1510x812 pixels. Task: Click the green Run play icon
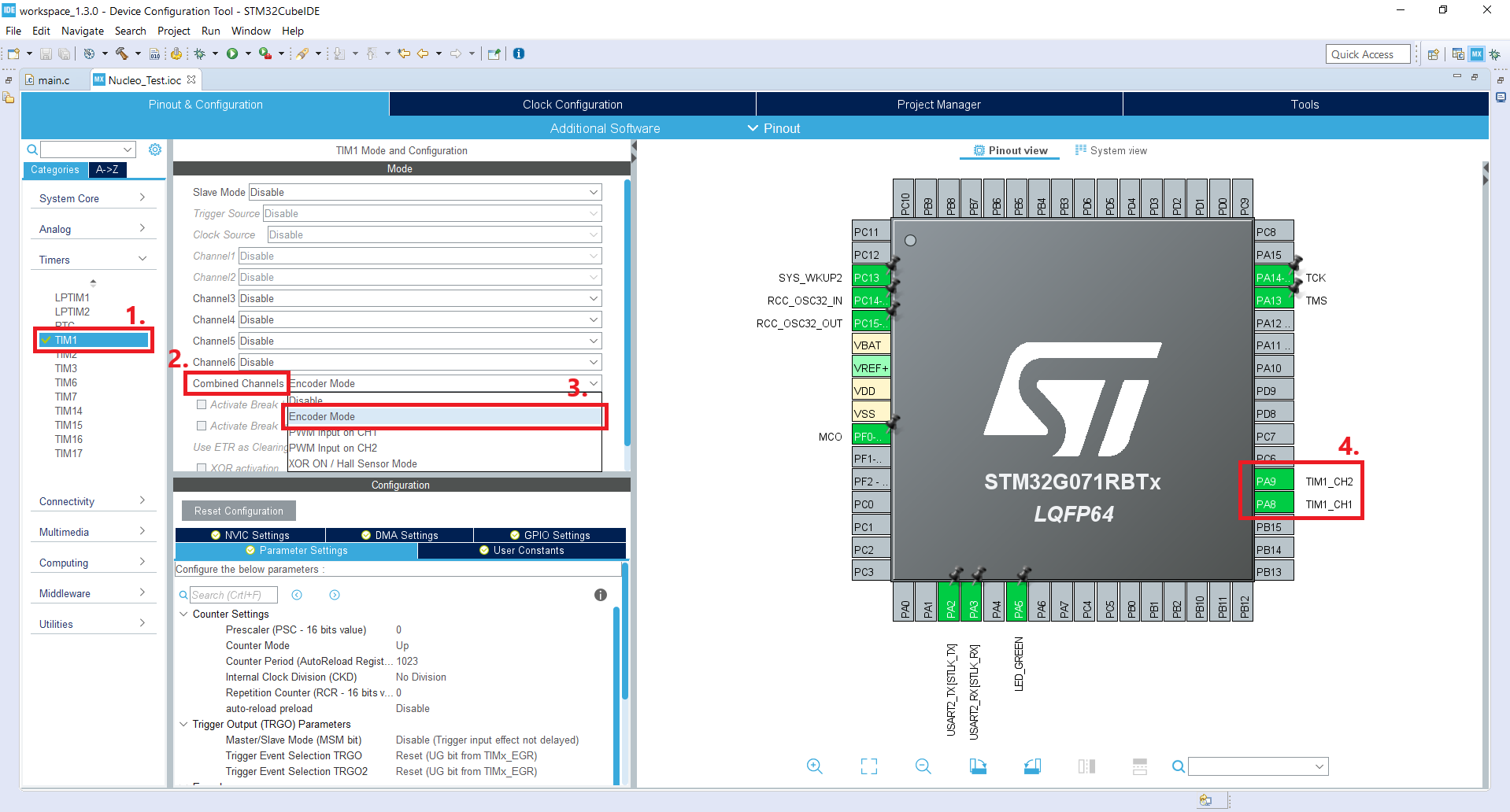232,54
